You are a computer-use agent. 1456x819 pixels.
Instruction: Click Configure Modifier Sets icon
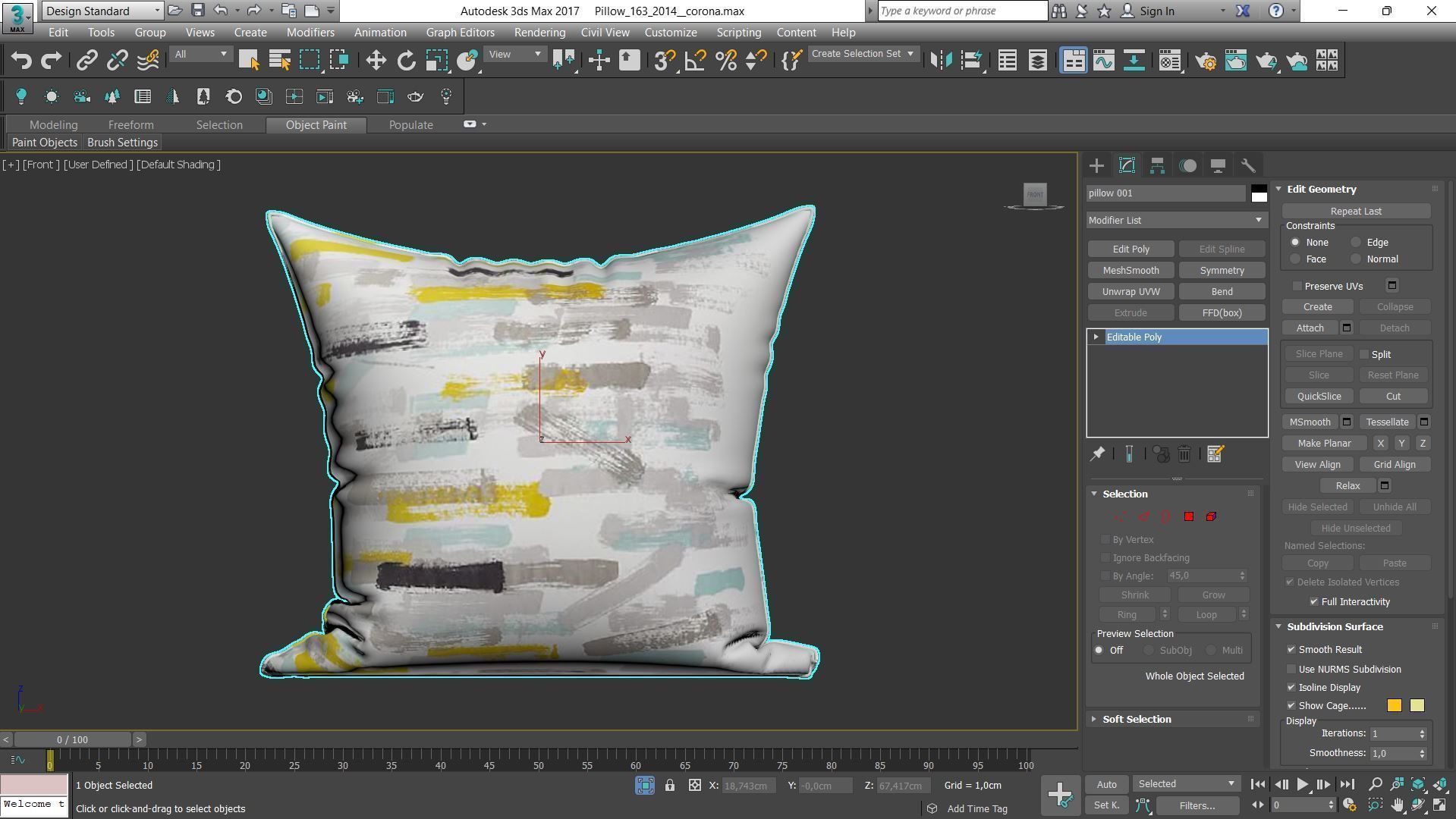click(x=1215, y=454)
